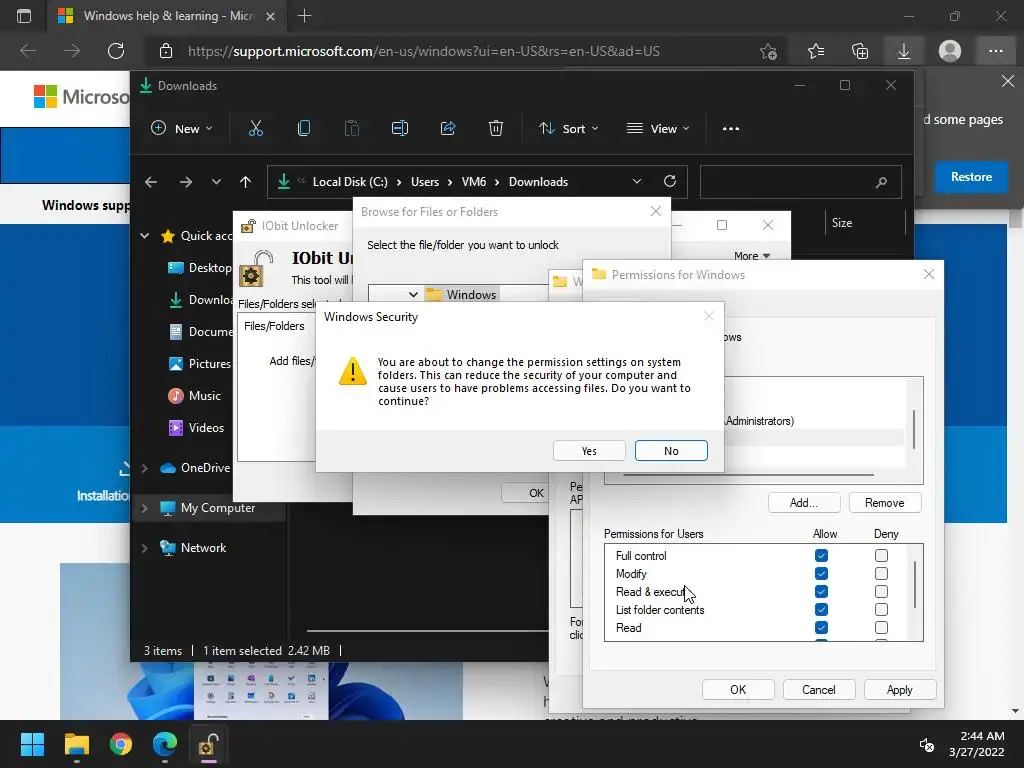Open the See more ellipsis in Downloads toolbar

click(731, 129)
